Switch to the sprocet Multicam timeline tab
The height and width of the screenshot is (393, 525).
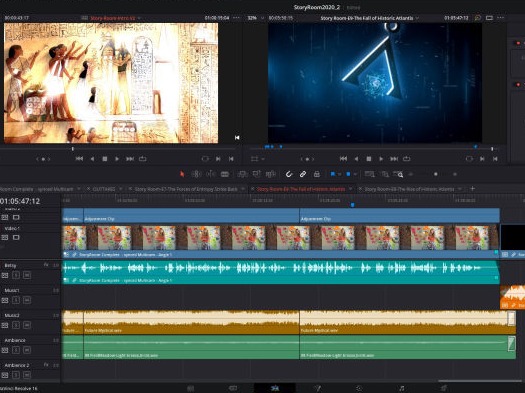(x=37, y=189)
